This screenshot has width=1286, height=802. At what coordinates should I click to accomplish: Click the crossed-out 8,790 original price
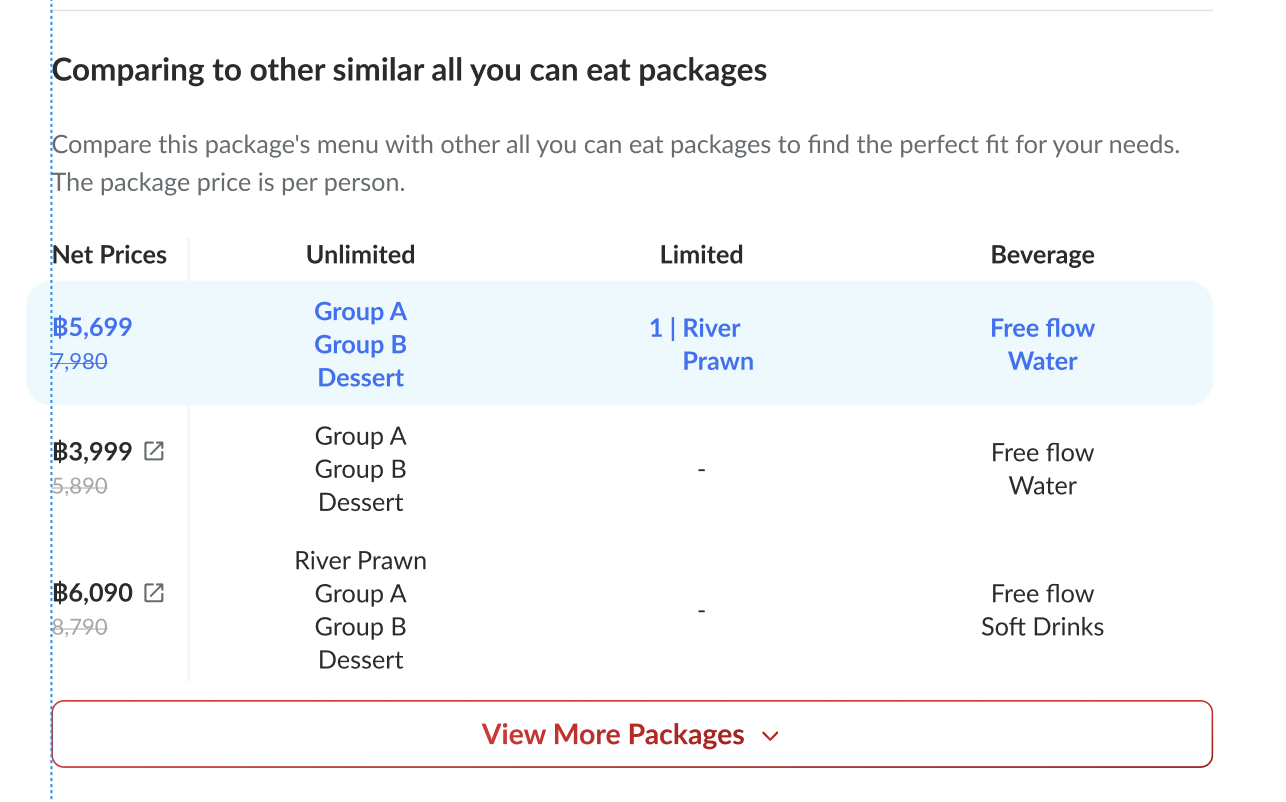pos(80,627)
